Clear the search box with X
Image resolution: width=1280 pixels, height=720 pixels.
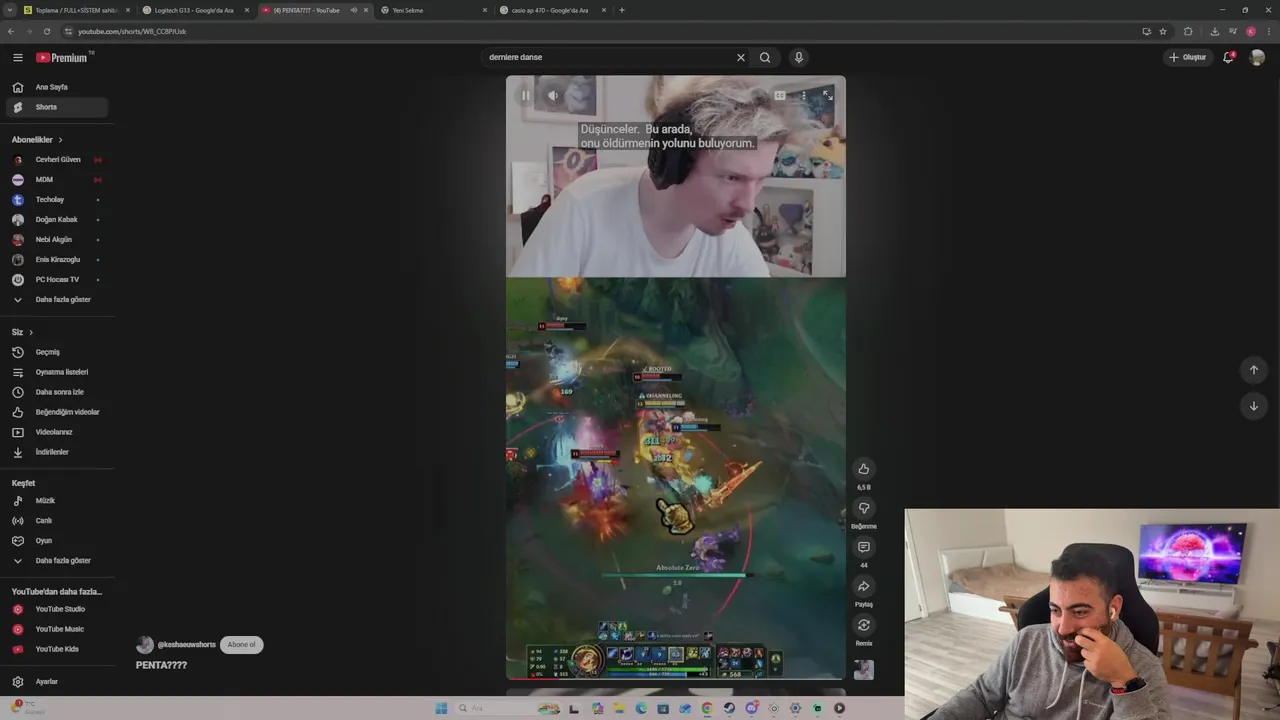(741, 58)
